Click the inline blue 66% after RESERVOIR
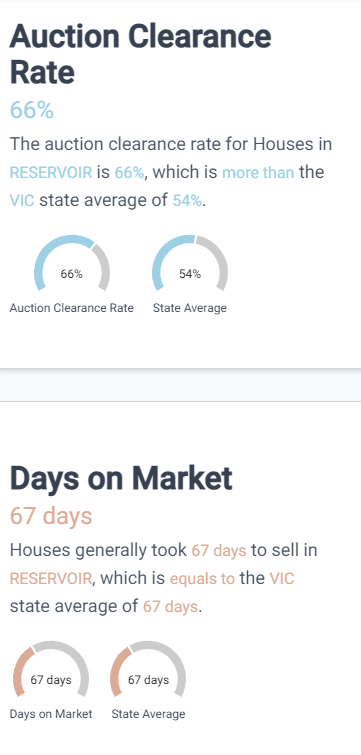 pyautogui.click(x=129, y=172)
